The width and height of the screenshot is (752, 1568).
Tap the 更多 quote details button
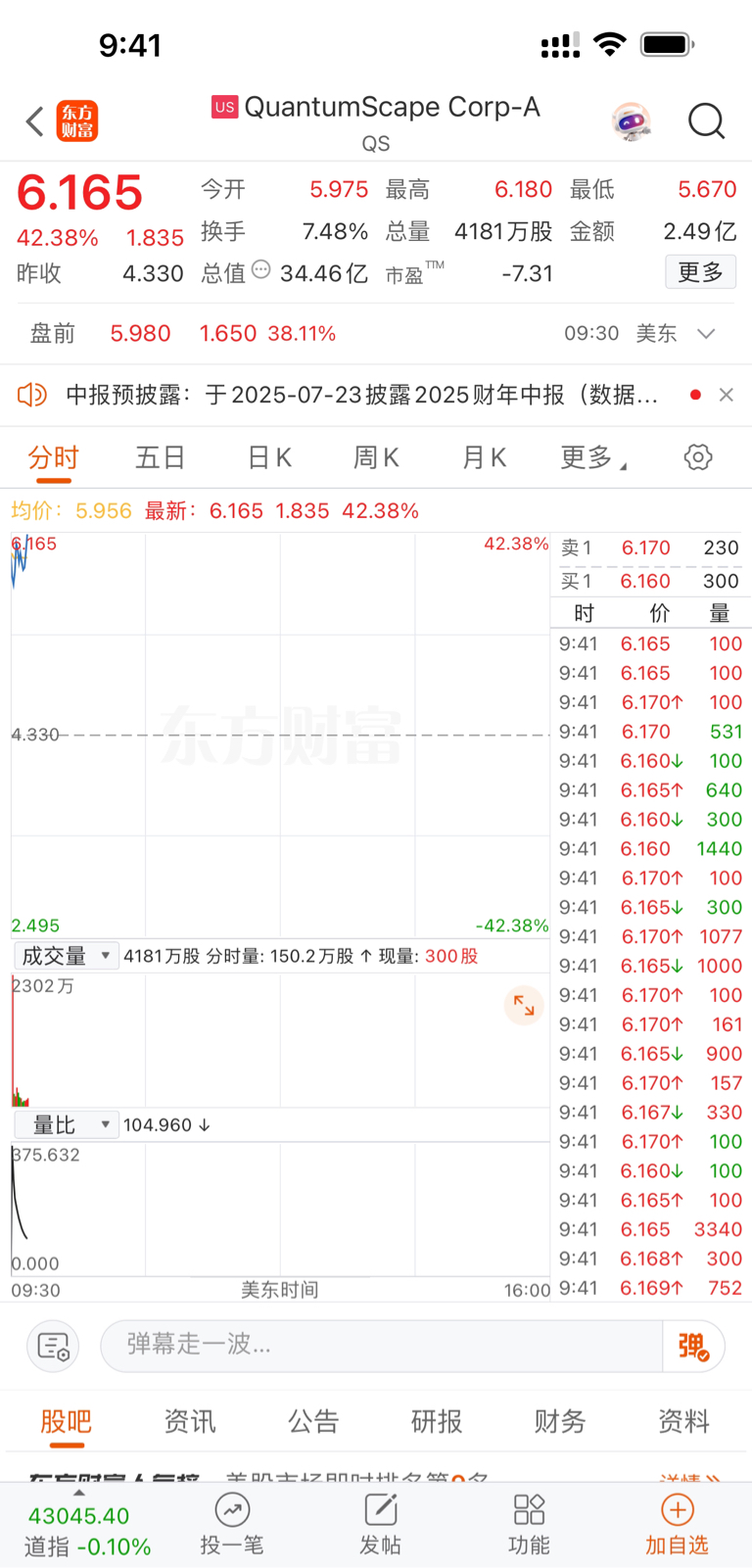tap(700, 272)
